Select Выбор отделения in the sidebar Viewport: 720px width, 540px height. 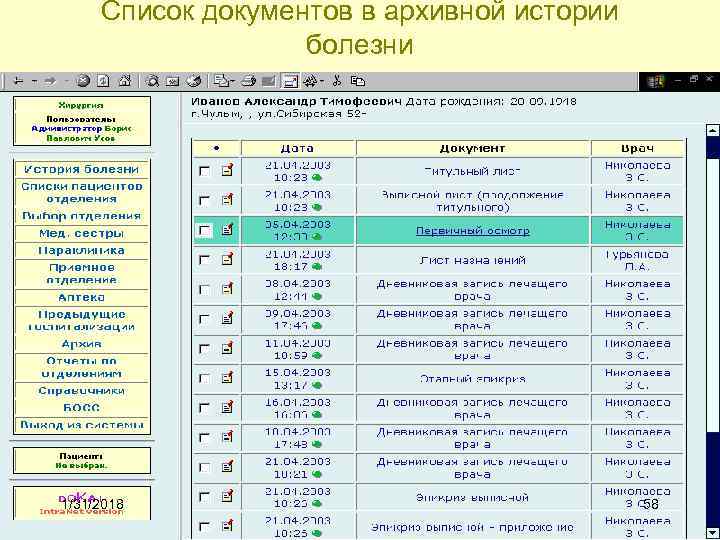pos(81,216)
